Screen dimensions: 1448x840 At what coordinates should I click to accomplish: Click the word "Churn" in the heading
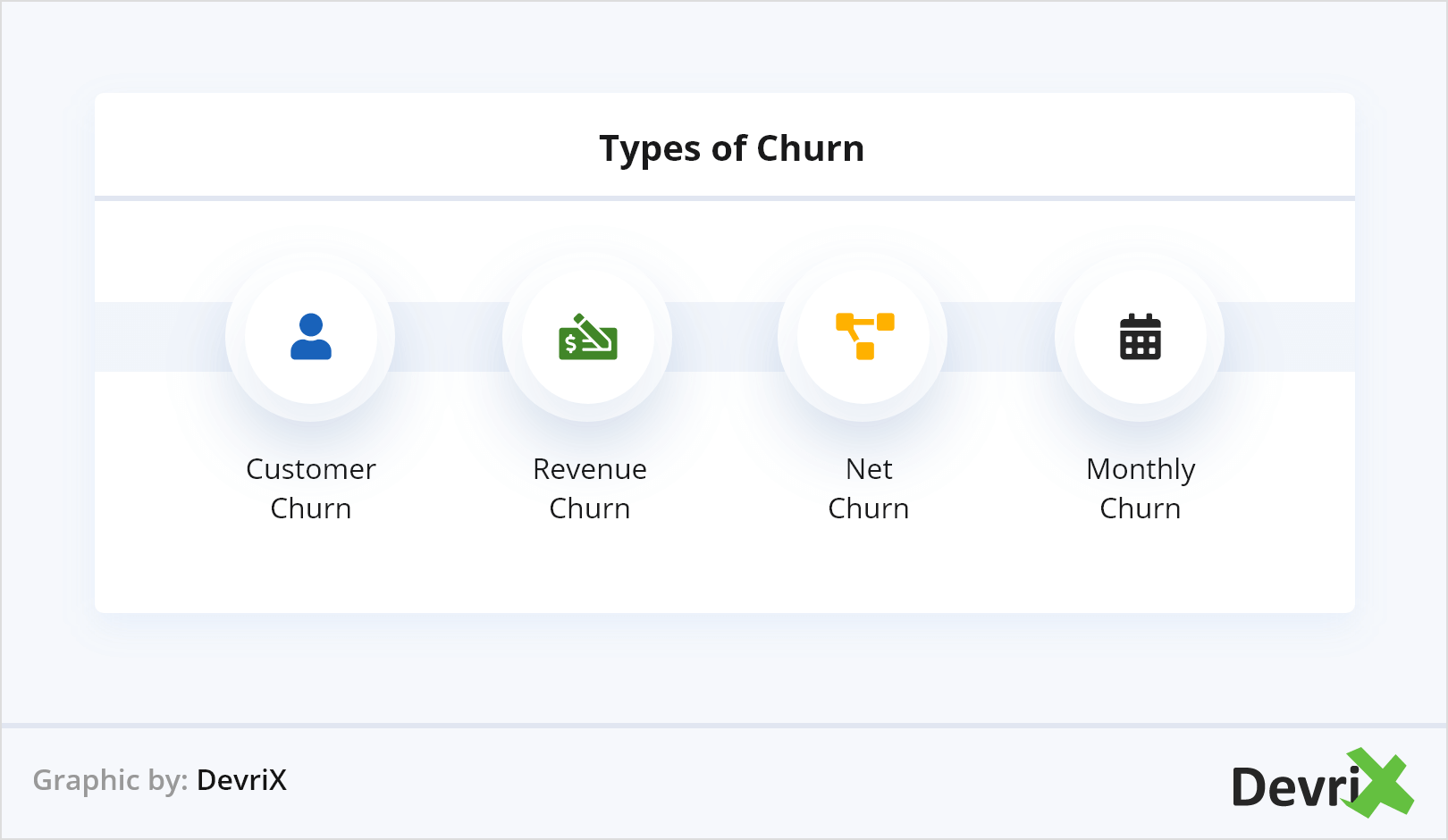tap(810, 148)
